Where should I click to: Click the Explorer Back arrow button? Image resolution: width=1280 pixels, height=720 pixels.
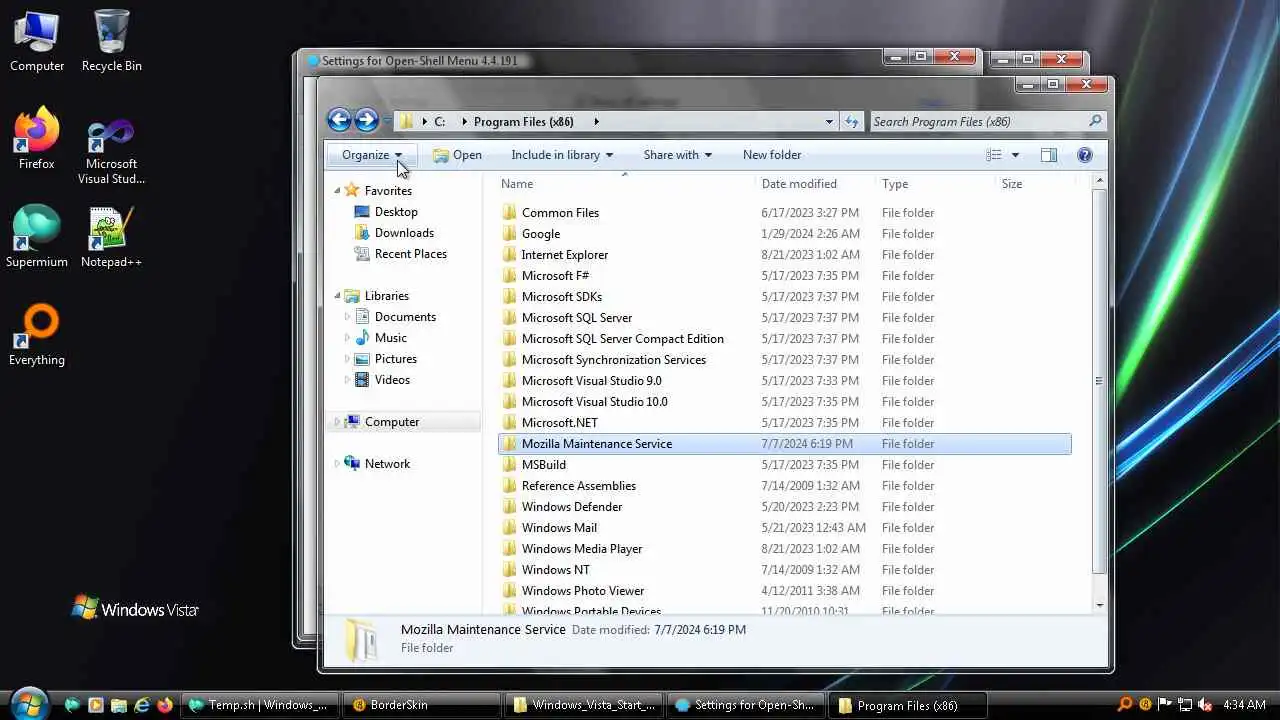pos(339,121)
